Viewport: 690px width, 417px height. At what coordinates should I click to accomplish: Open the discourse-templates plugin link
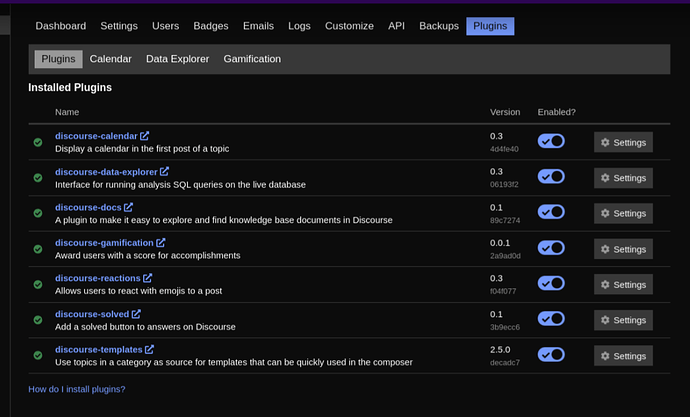[x=99, y=349]
